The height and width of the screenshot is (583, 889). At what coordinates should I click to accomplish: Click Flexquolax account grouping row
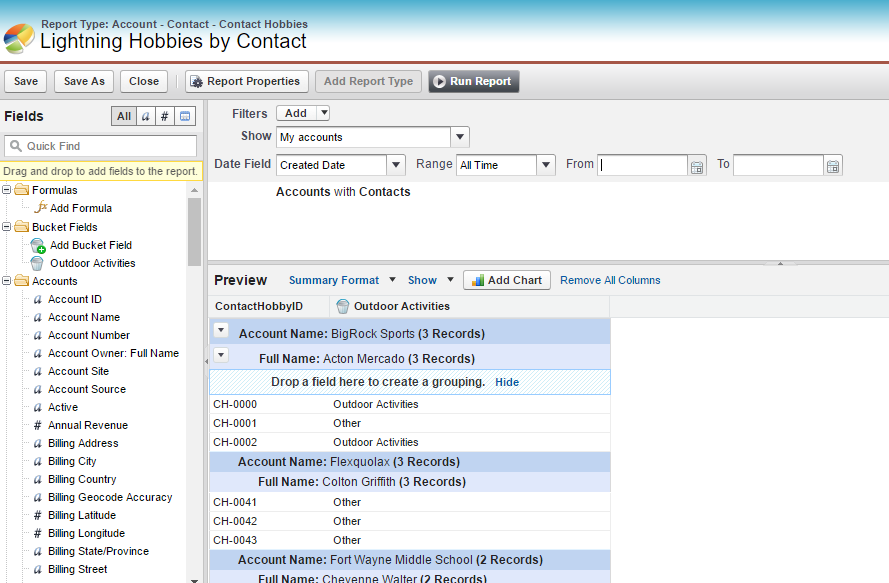410,462
